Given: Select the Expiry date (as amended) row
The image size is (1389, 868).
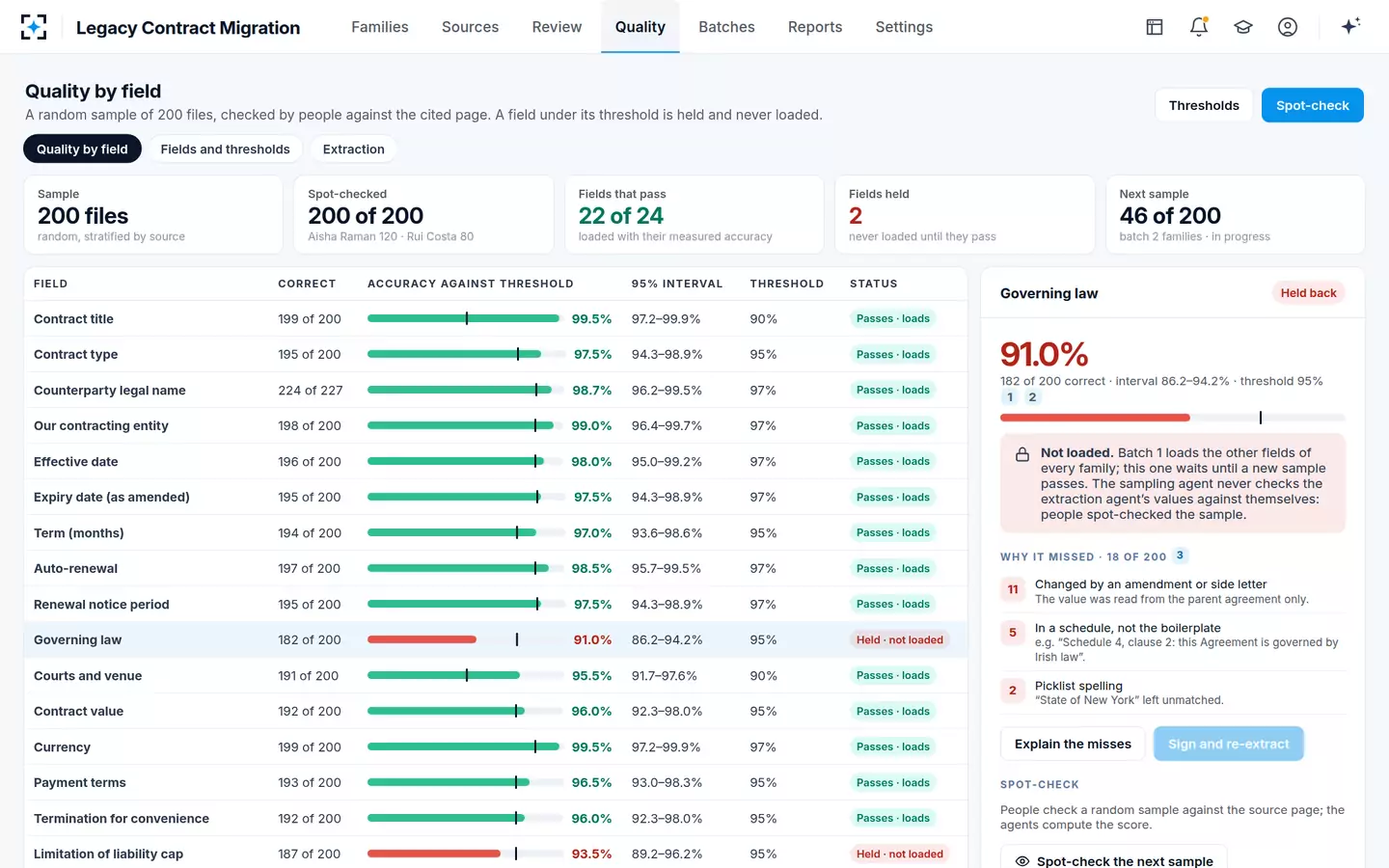Looking at the screenshot, I should pyautogui.click(x=496, y=497).
